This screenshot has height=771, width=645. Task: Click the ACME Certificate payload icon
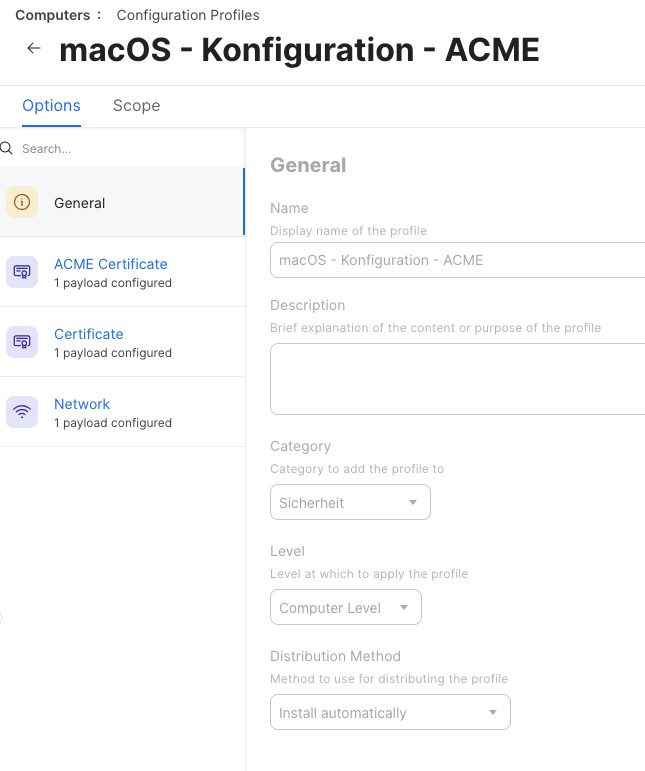[22, 272]
